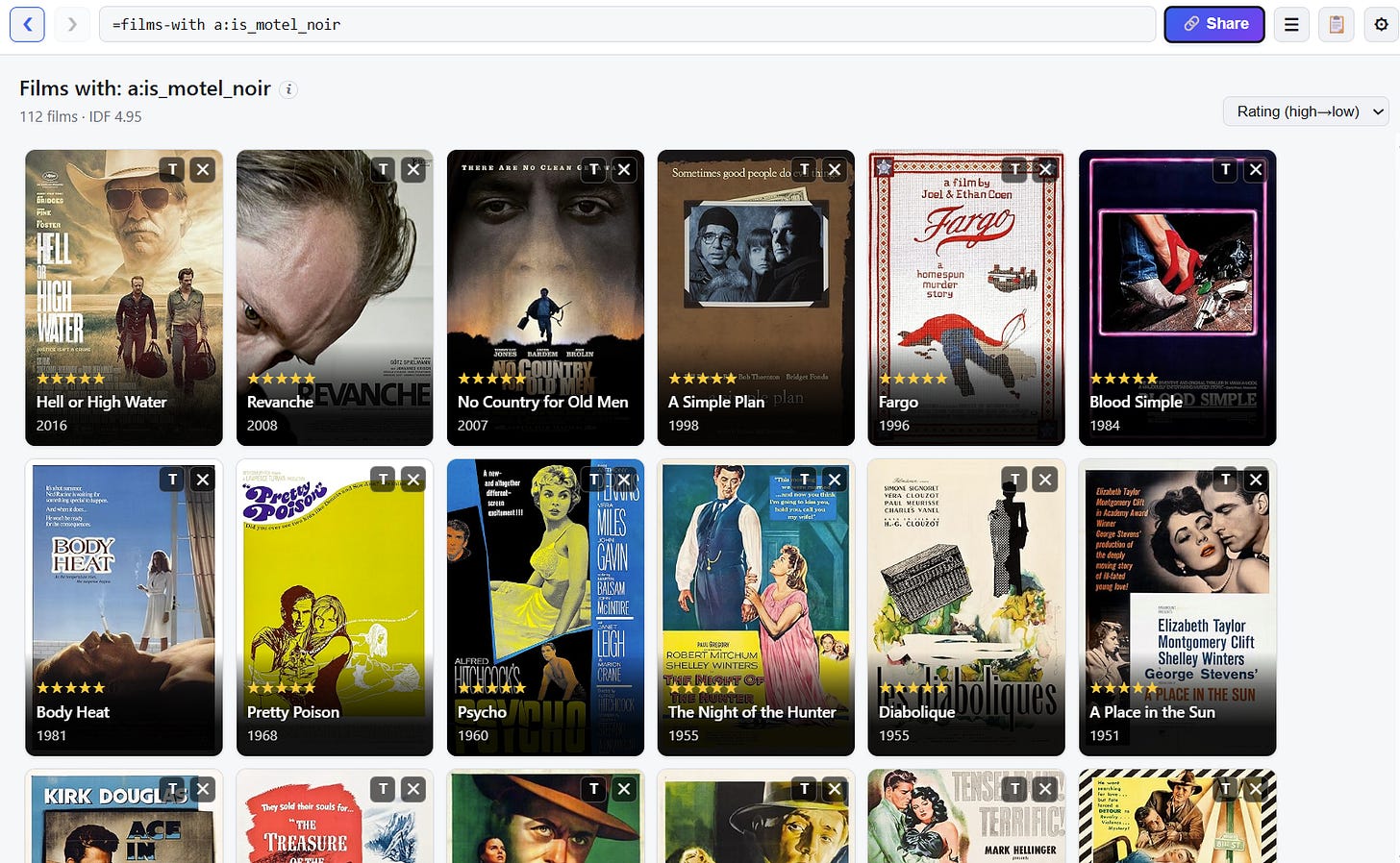Screen dimensions: 1400x863
Task: Click the T icon on Pretty Poison
Action: coord(383,479)
